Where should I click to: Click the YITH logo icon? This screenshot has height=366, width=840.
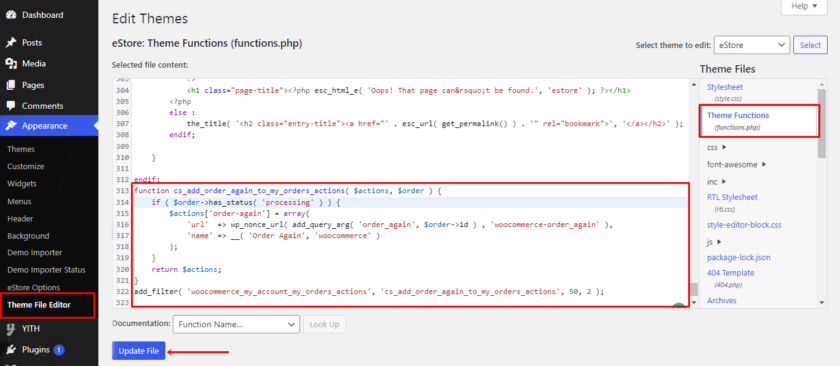(x=11, y=328)
